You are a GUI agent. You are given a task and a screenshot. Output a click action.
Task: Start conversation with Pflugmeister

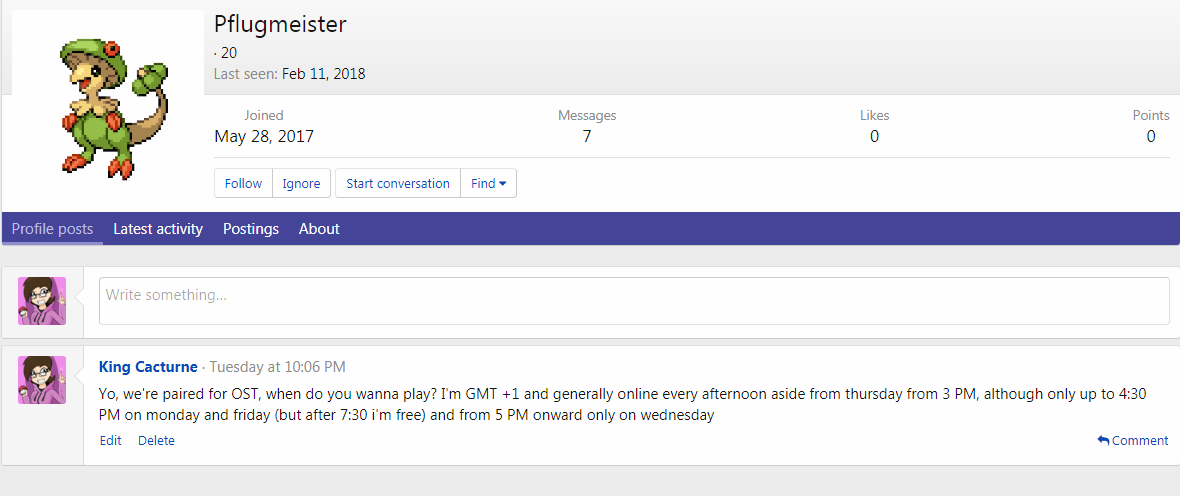click(x=397, y=183)
